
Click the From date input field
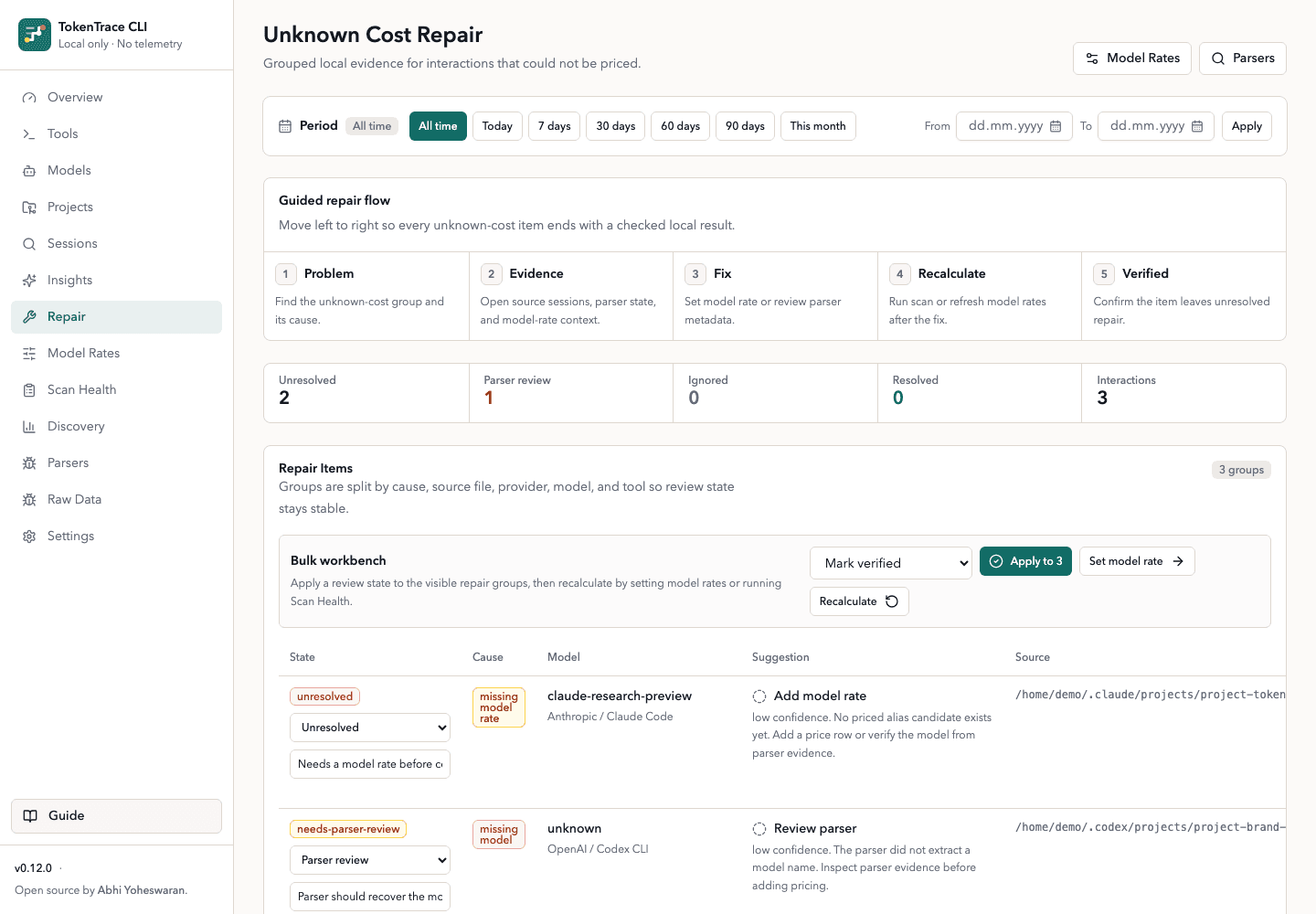coord(1014,126)
